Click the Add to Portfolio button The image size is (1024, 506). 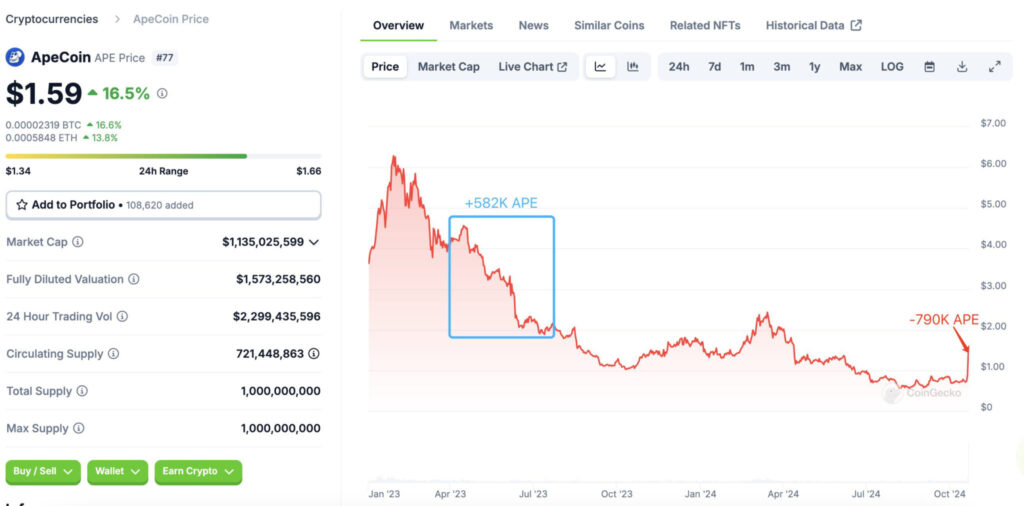[x=163, y=205]
